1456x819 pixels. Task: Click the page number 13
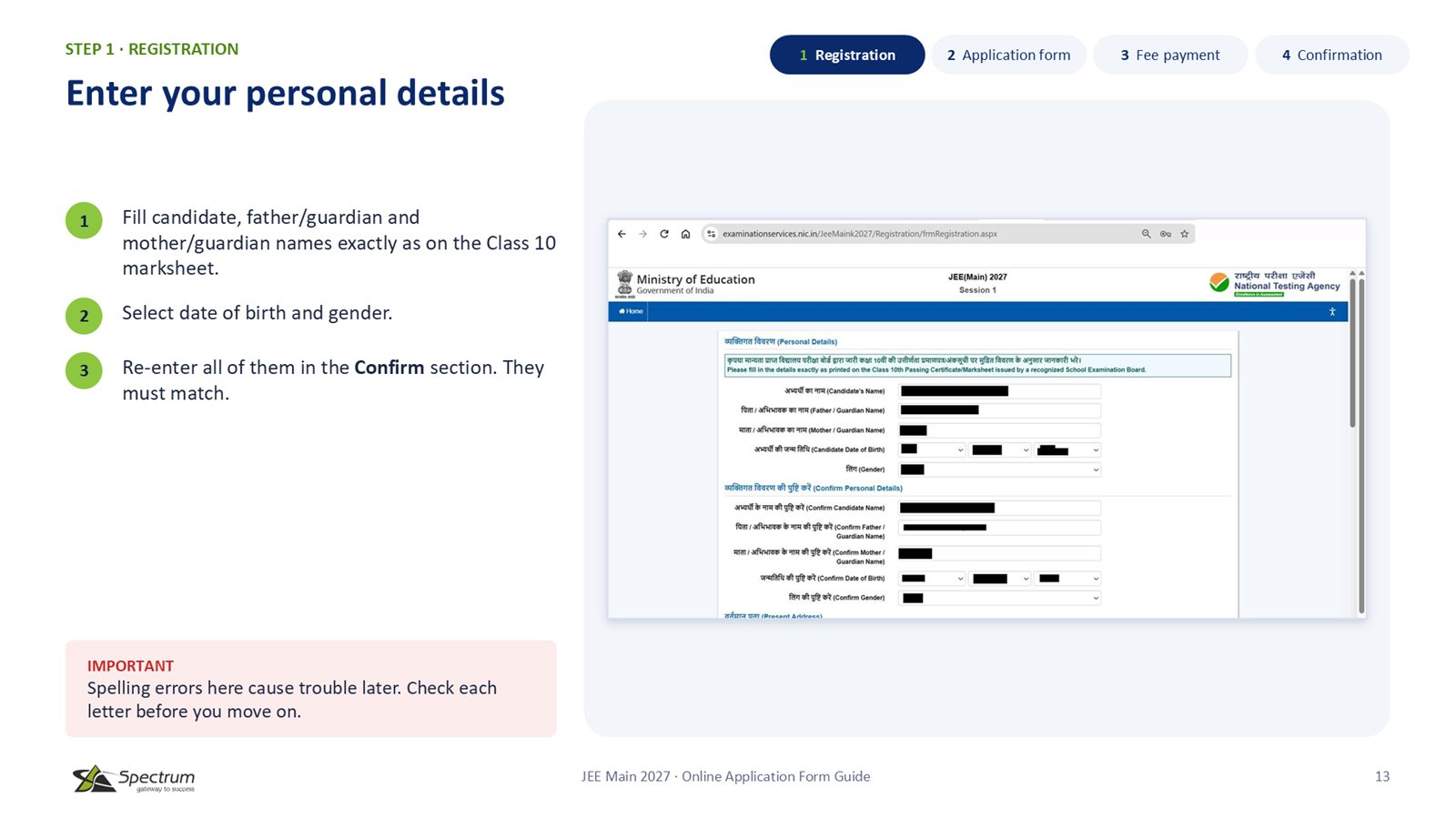tap(1382, 776)
